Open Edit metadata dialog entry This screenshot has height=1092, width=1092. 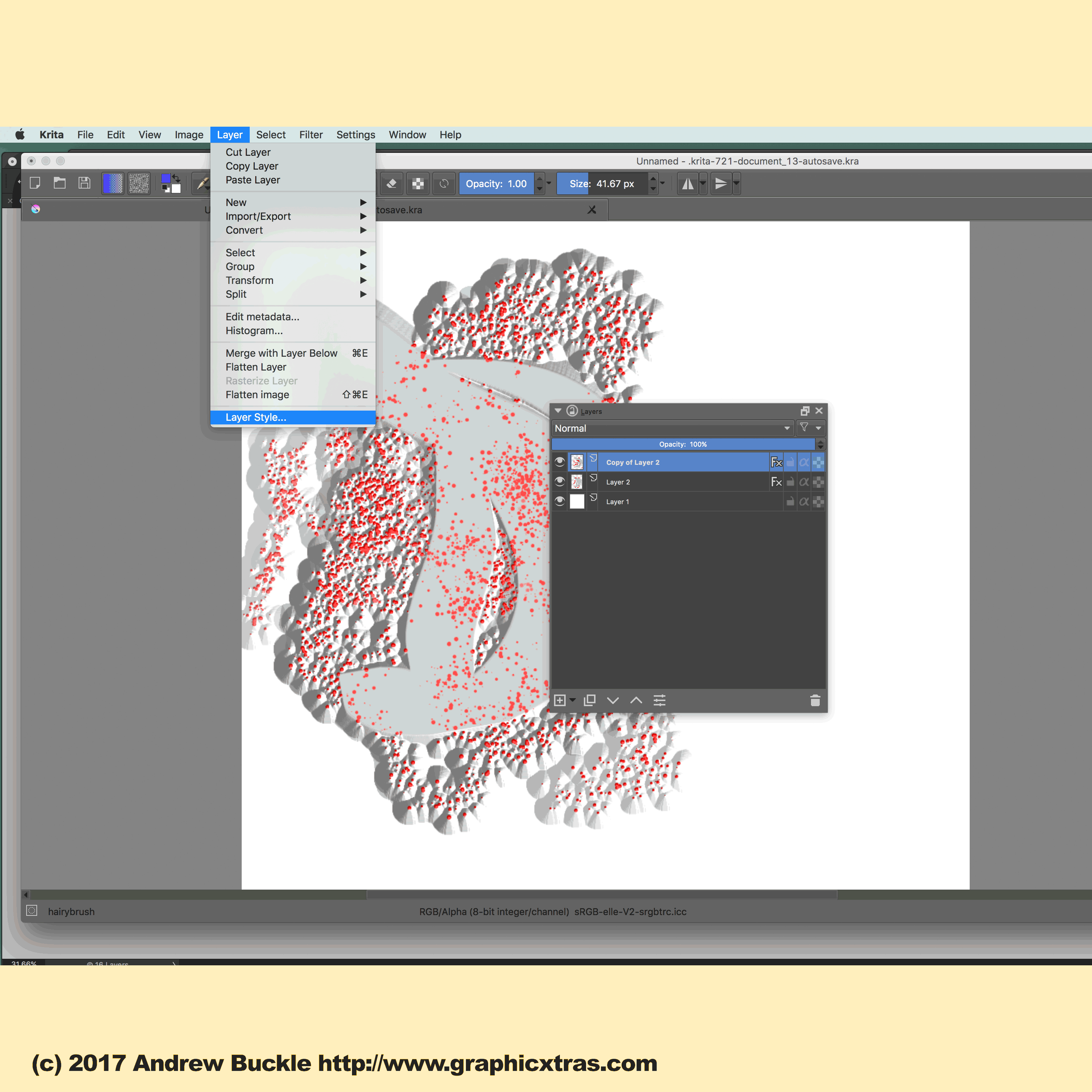pos(293,317)
